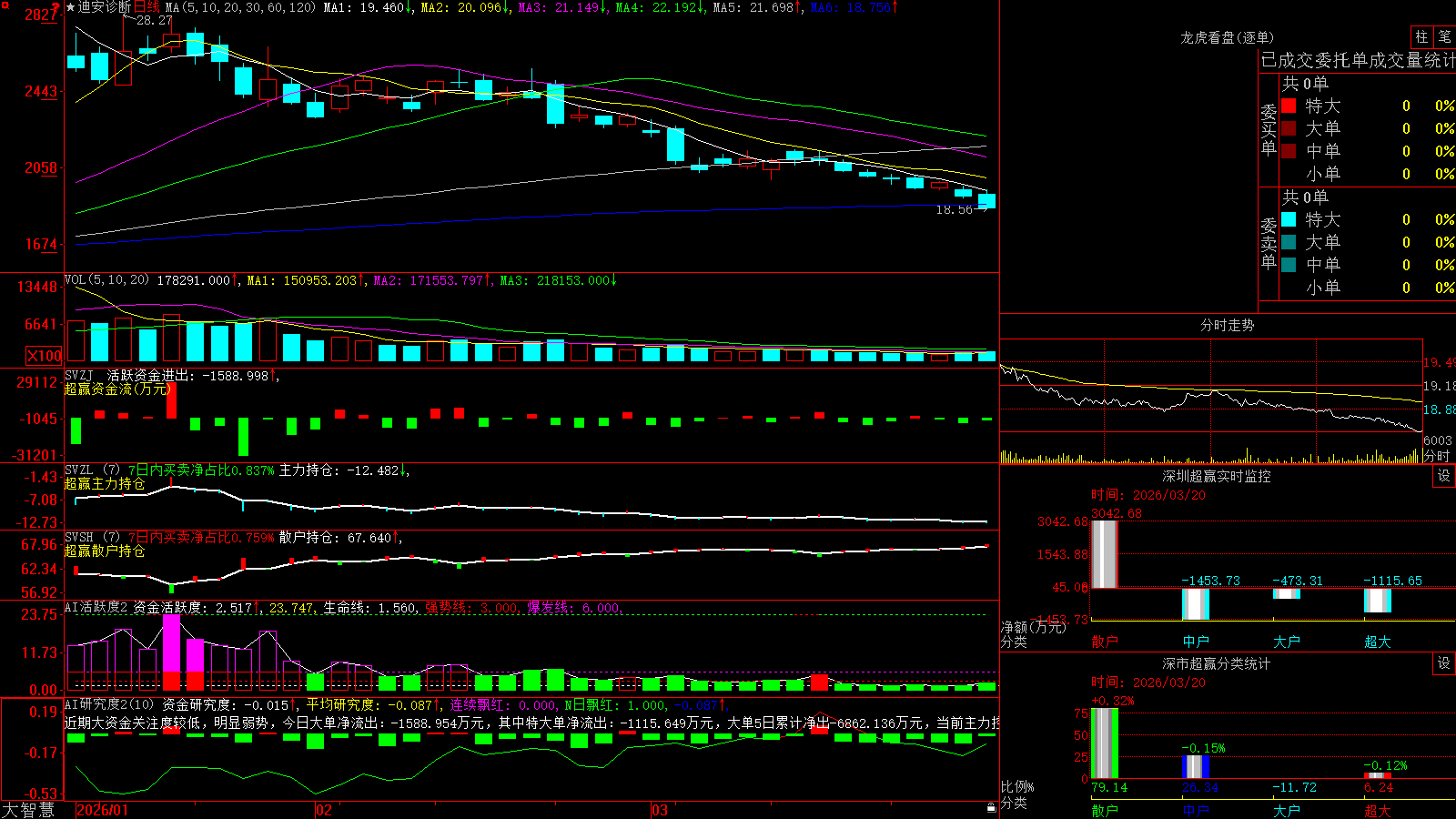Jump to the 2026/01 timeline marker
Viewport: 1456px width, 819px height.
coord(103,810)
